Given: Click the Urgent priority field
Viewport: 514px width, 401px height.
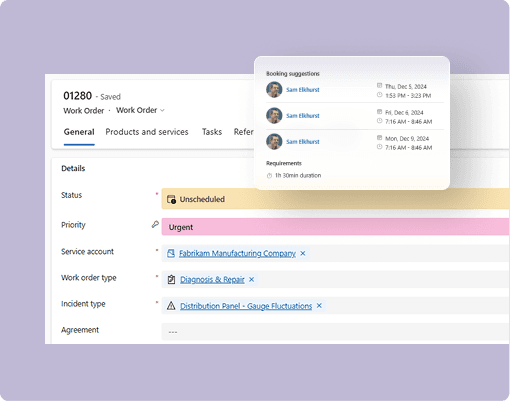Looking at the screenshot, I should point(335,227).
